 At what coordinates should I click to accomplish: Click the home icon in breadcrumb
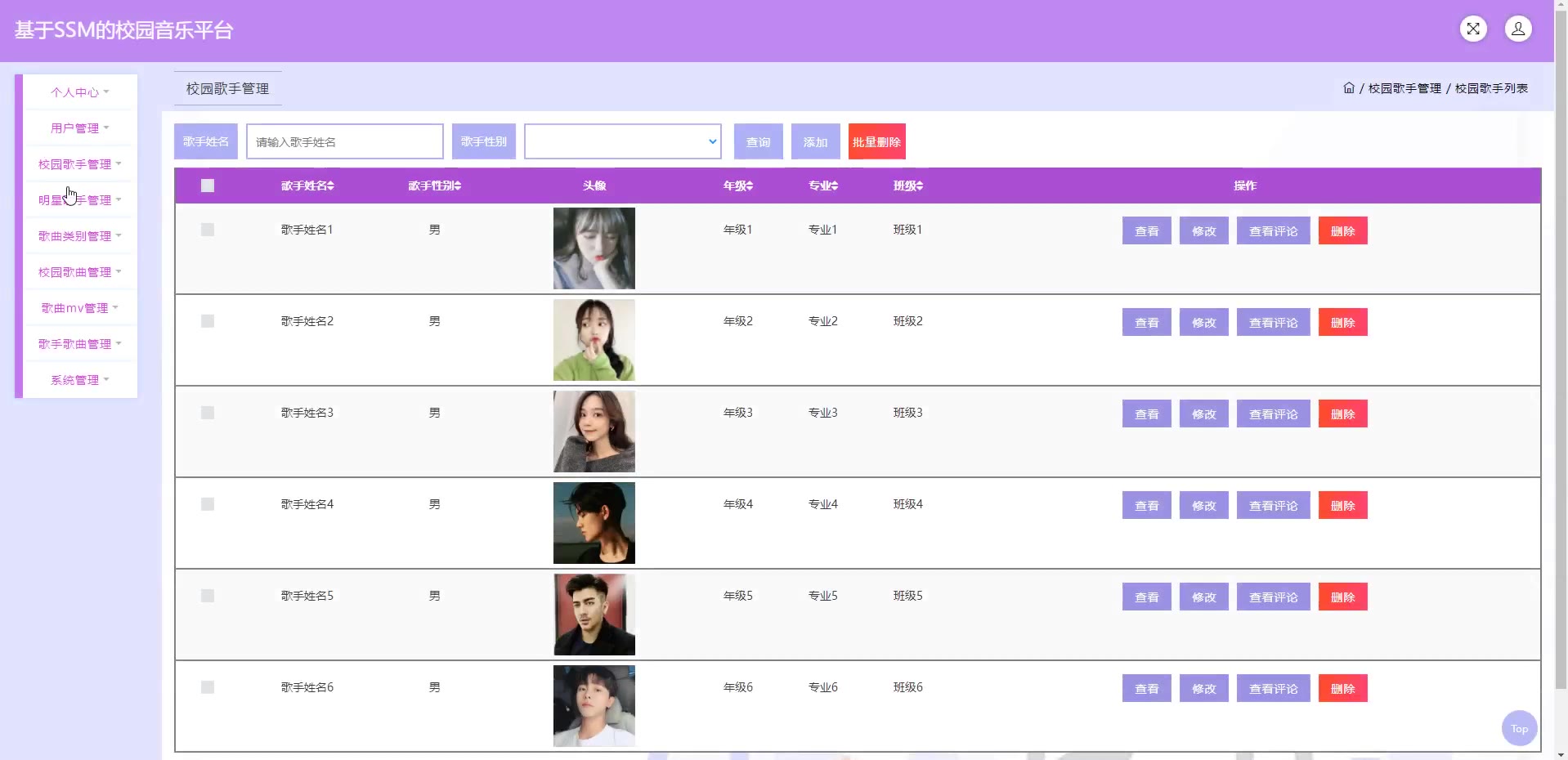(1349, 87)
